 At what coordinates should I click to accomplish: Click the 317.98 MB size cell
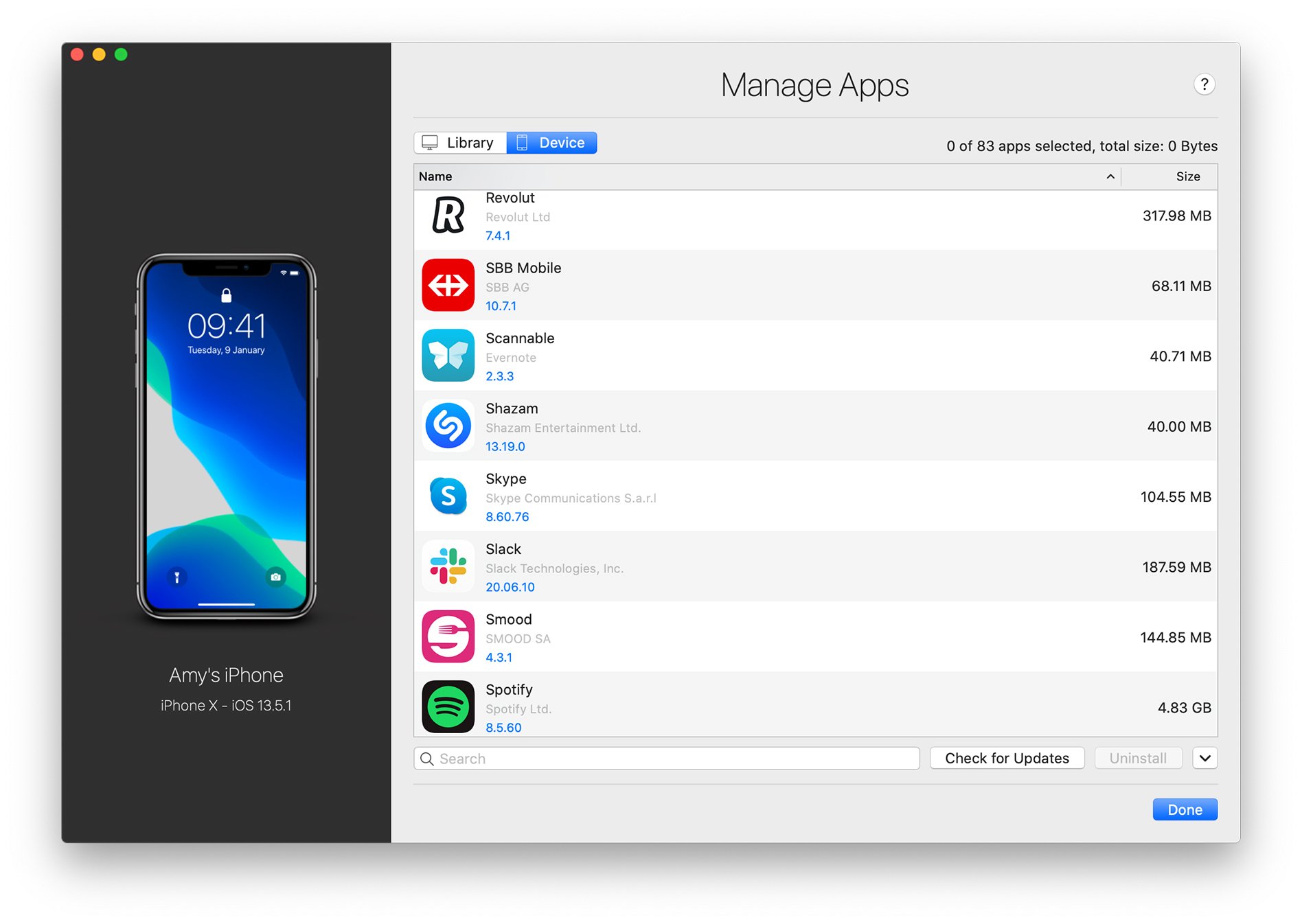click(1176, 216)
